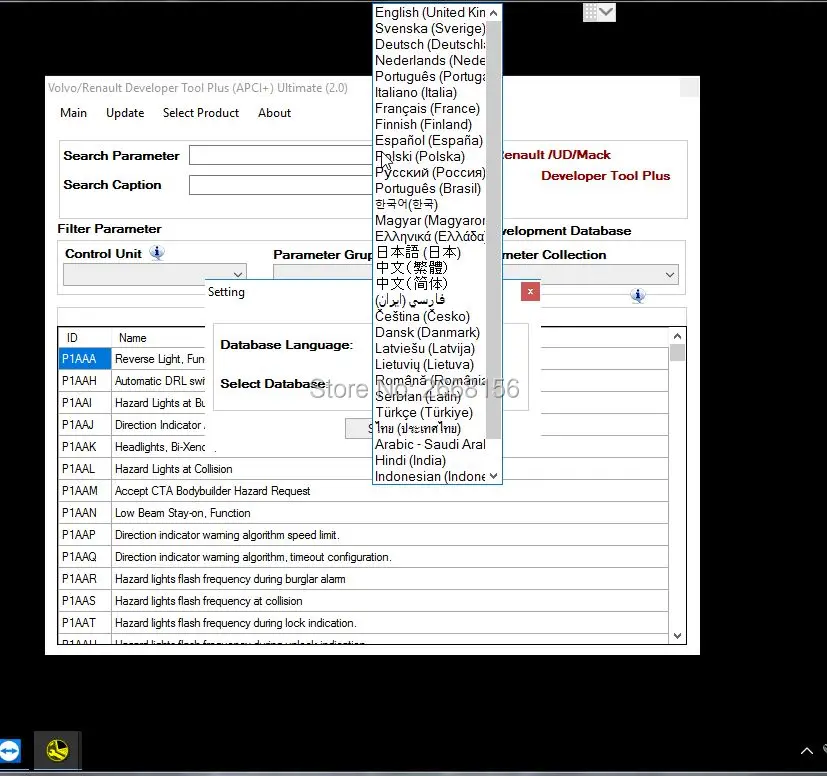Screen dimensions: 827x776
Task: Select Ελληνικά language option
Action: 430,236
